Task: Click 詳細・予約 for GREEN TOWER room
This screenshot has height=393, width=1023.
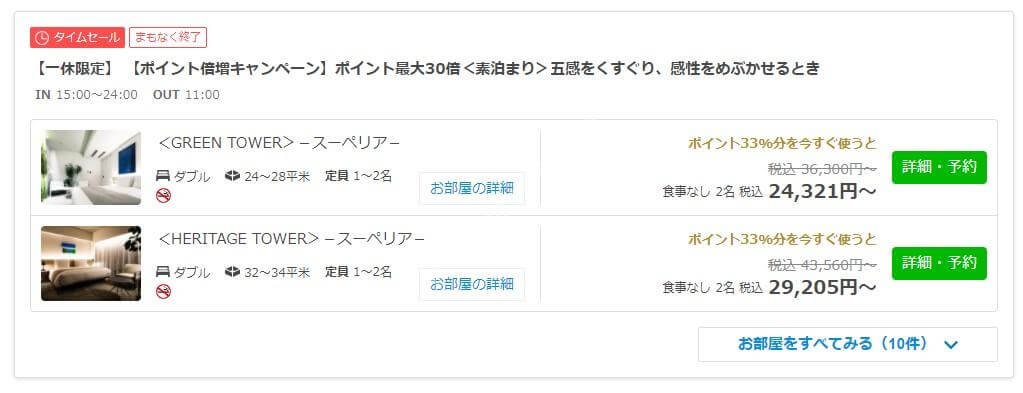Action: [939, 167]
